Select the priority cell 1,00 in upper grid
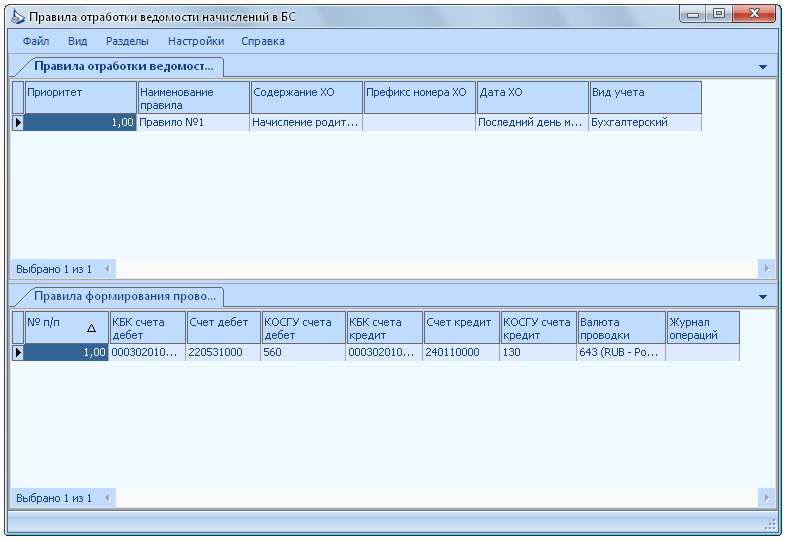The width and height of the screenshot is (785, 541). click(80, 122)
